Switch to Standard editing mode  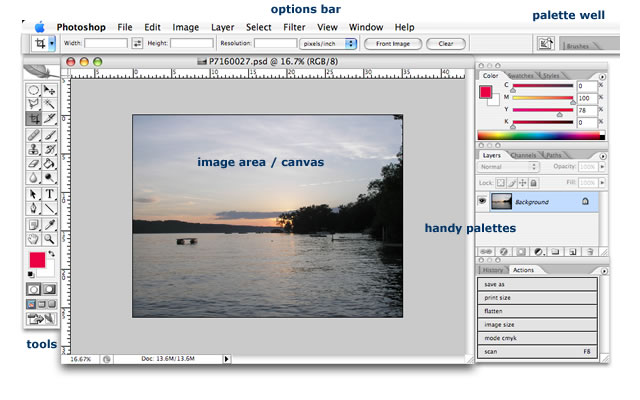click(x=33, y=289)
